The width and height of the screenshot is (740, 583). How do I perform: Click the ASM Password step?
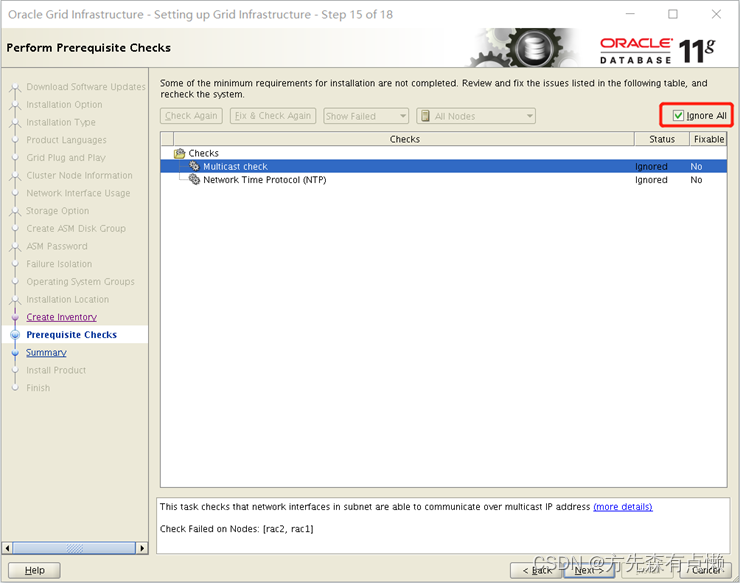pyautogui.click(x=57, y=246)
